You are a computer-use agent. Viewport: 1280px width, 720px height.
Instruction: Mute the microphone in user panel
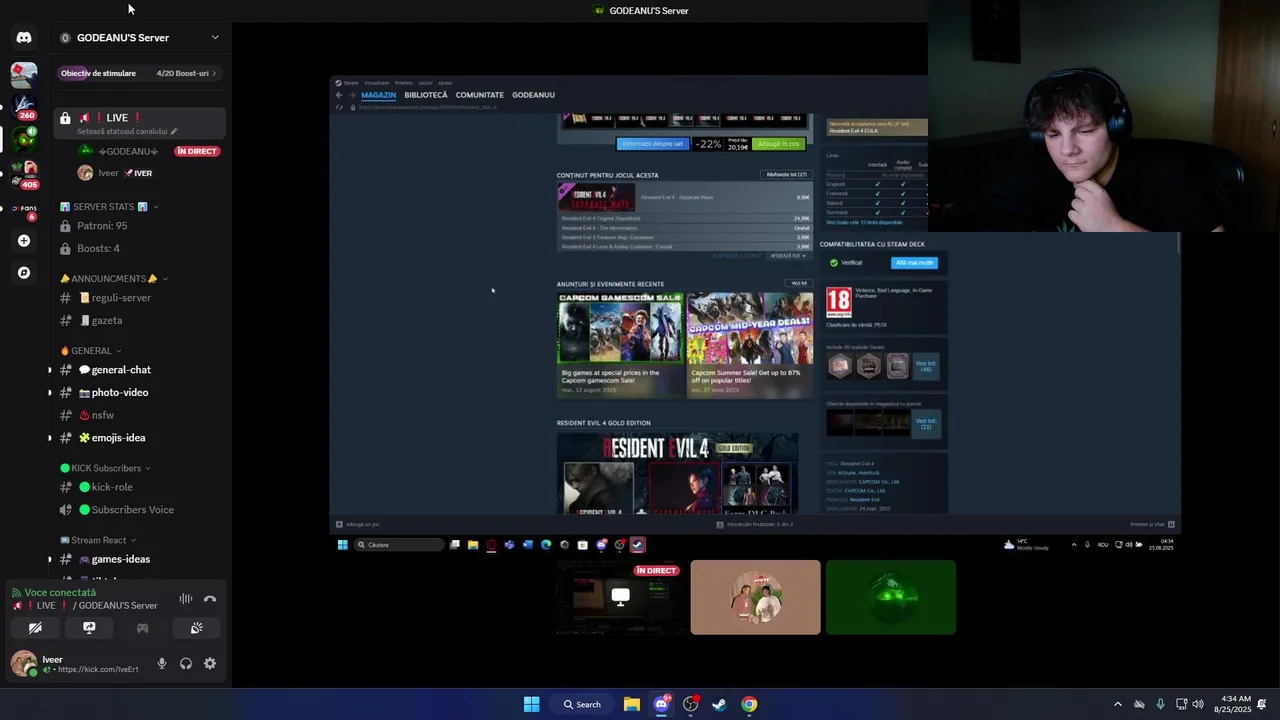162,663
